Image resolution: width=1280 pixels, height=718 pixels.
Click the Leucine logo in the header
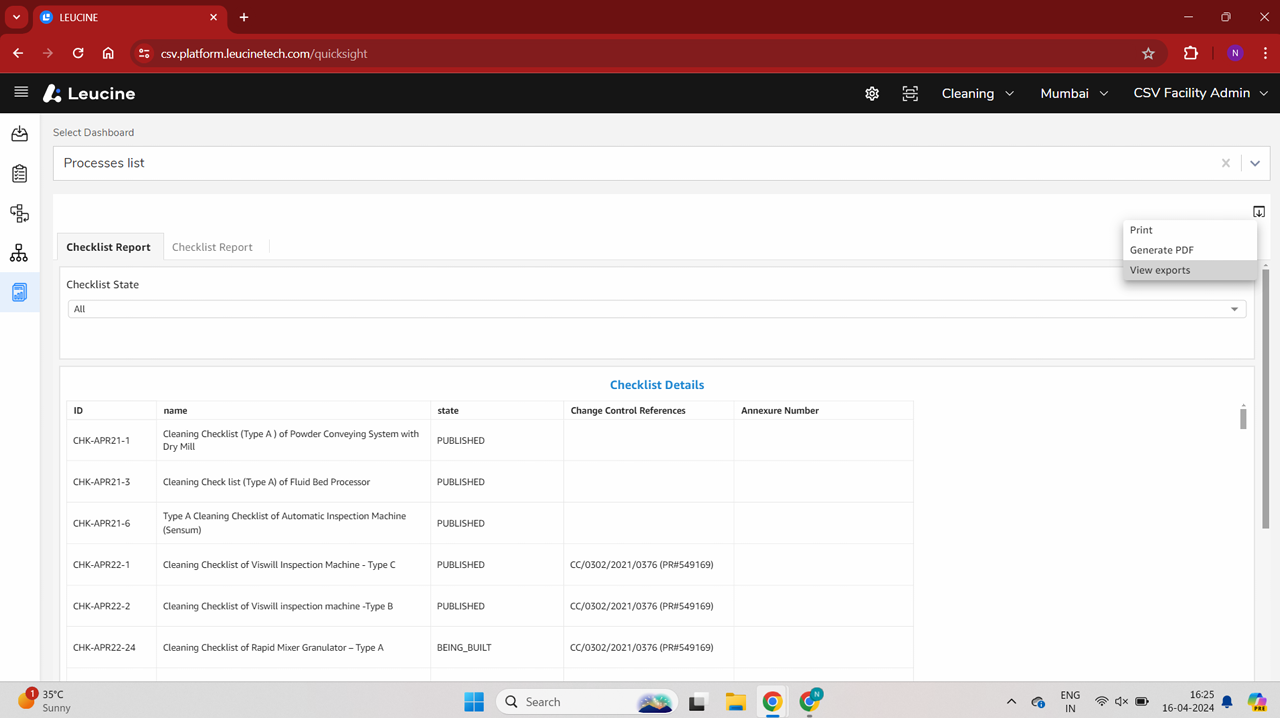tap(89, 93)
